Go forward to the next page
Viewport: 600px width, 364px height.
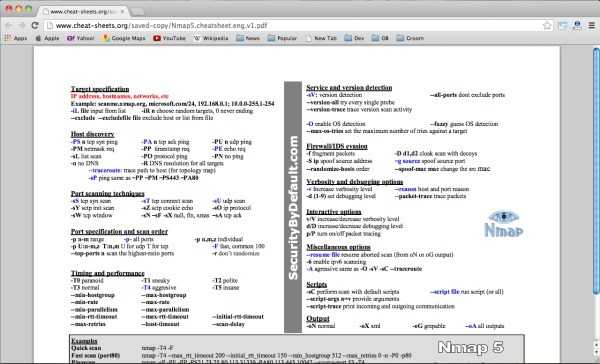click(x=22, y=26)
